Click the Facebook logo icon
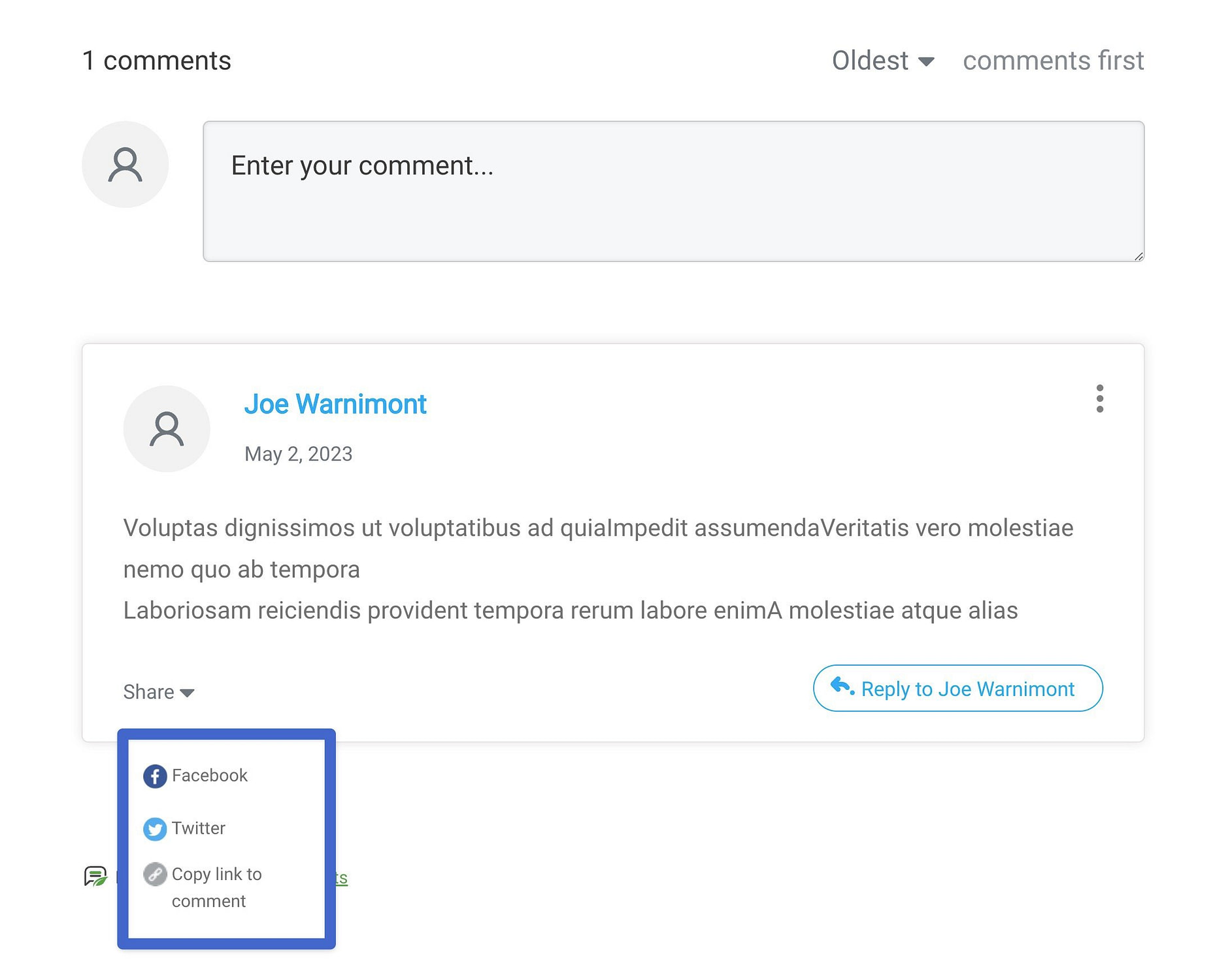The image size is (1213, 980). tap(155, 776)
